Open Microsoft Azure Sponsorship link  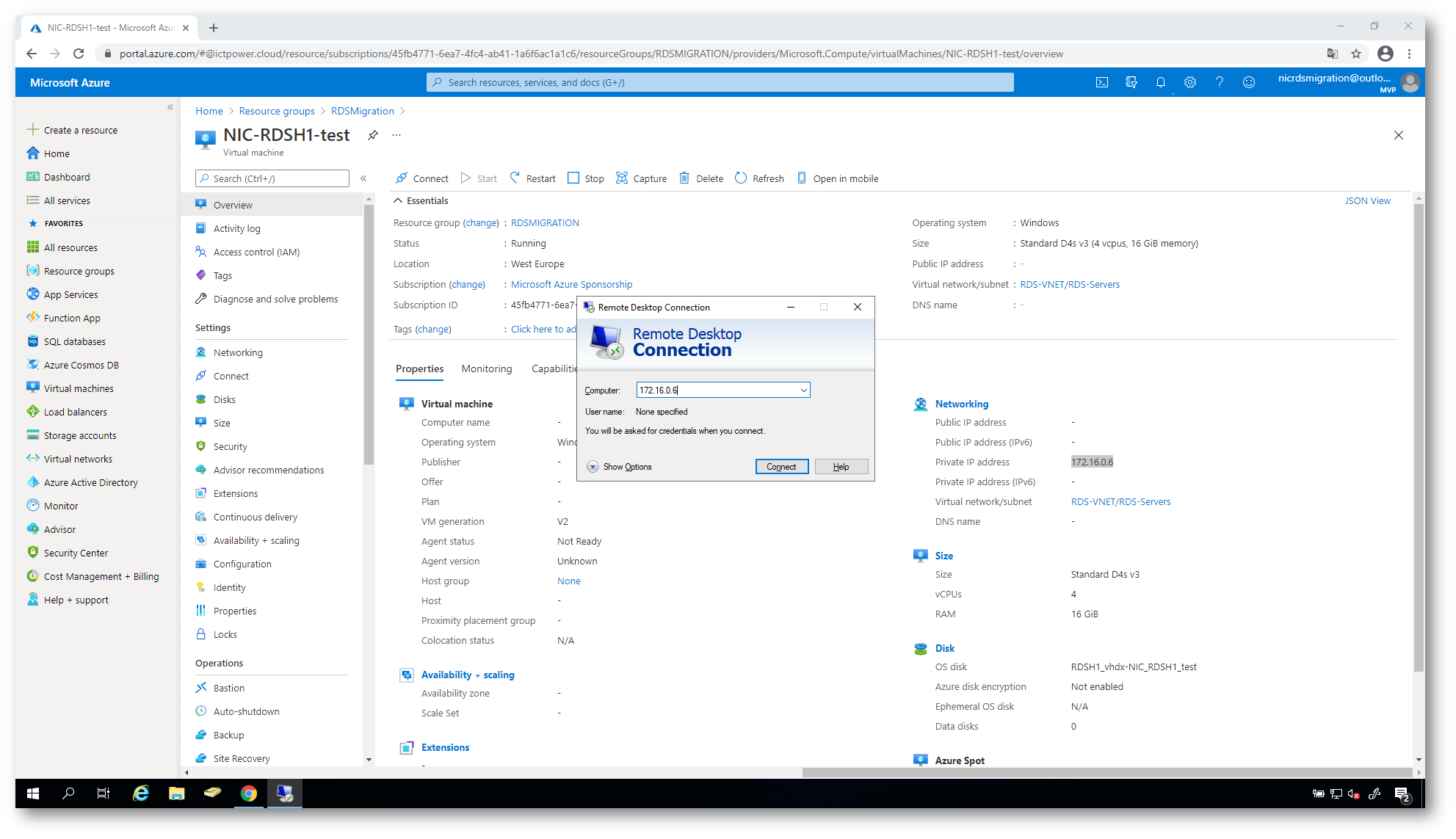tap(571, 284)
